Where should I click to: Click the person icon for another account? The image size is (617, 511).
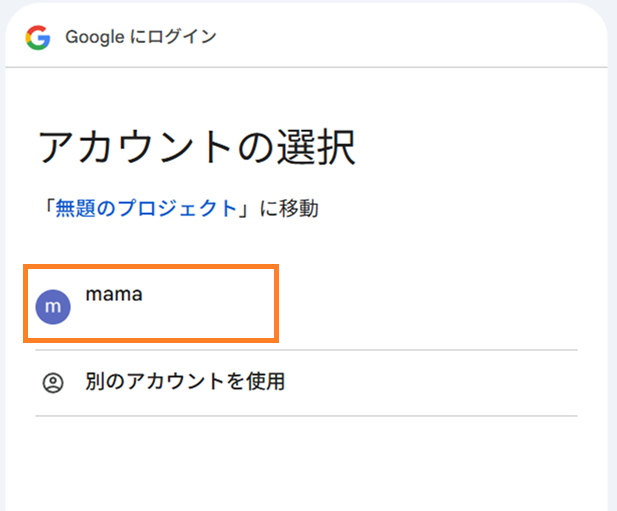pos(52,382)
